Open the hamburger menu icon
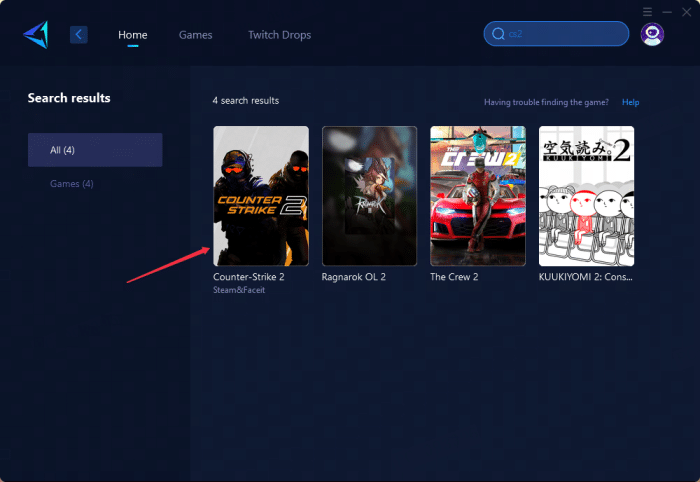This screenshot has width=700, height=482. [647, 12]
